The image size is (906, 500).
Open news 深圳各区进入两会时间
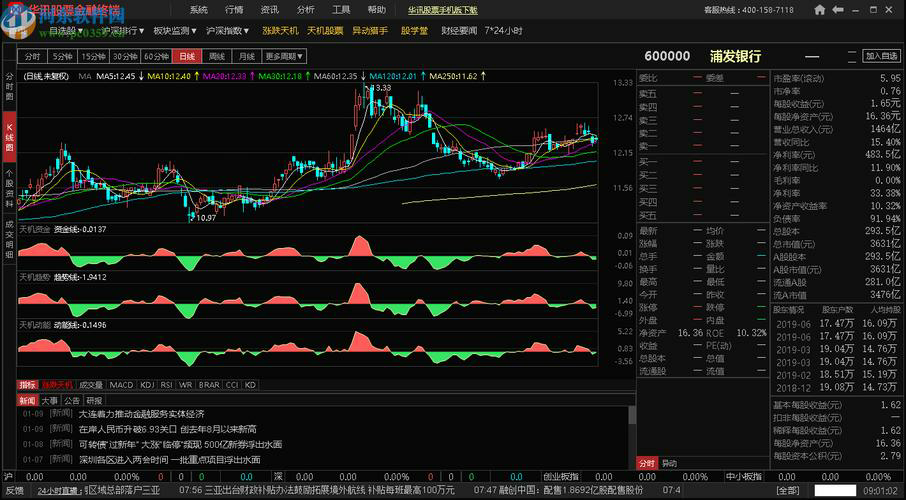[x=169, y=460]
